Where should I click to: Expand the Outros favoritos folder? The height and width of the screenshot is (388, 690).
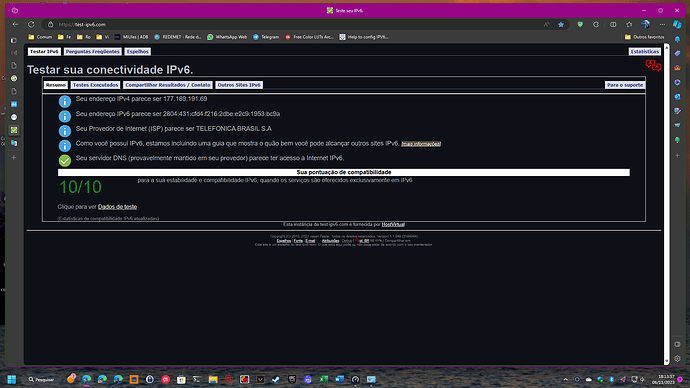645,37
